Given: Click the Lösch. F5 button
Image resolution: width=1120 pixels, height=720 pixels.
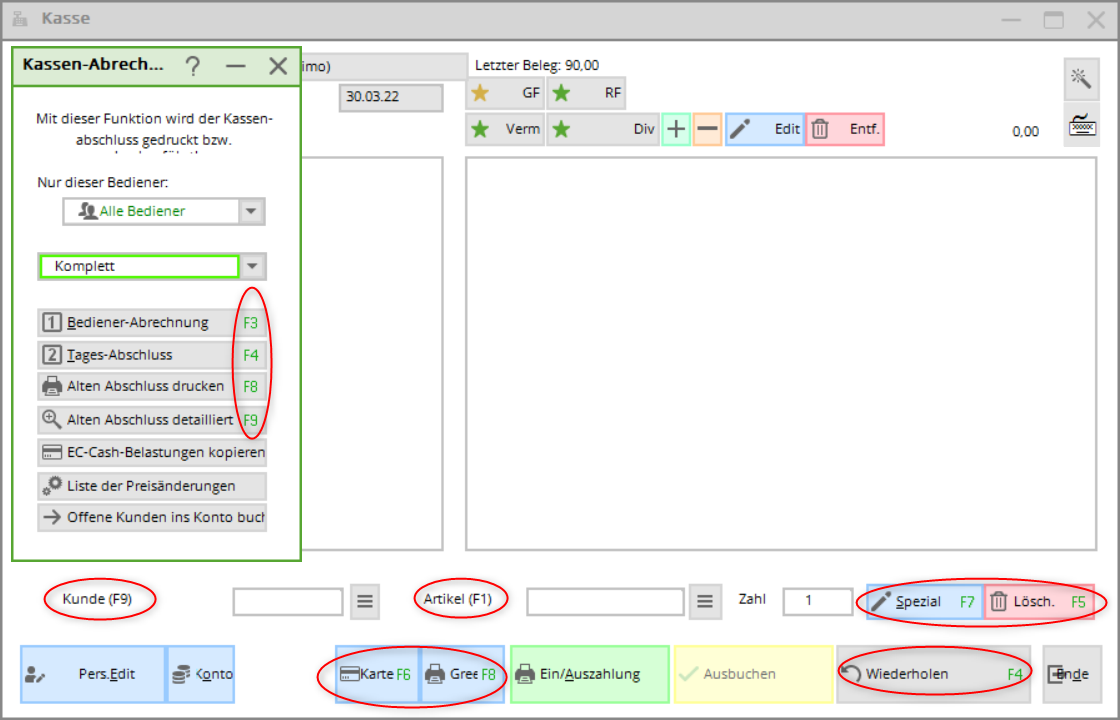Looking at the screenshot, I should click(x=1039, y=601).
